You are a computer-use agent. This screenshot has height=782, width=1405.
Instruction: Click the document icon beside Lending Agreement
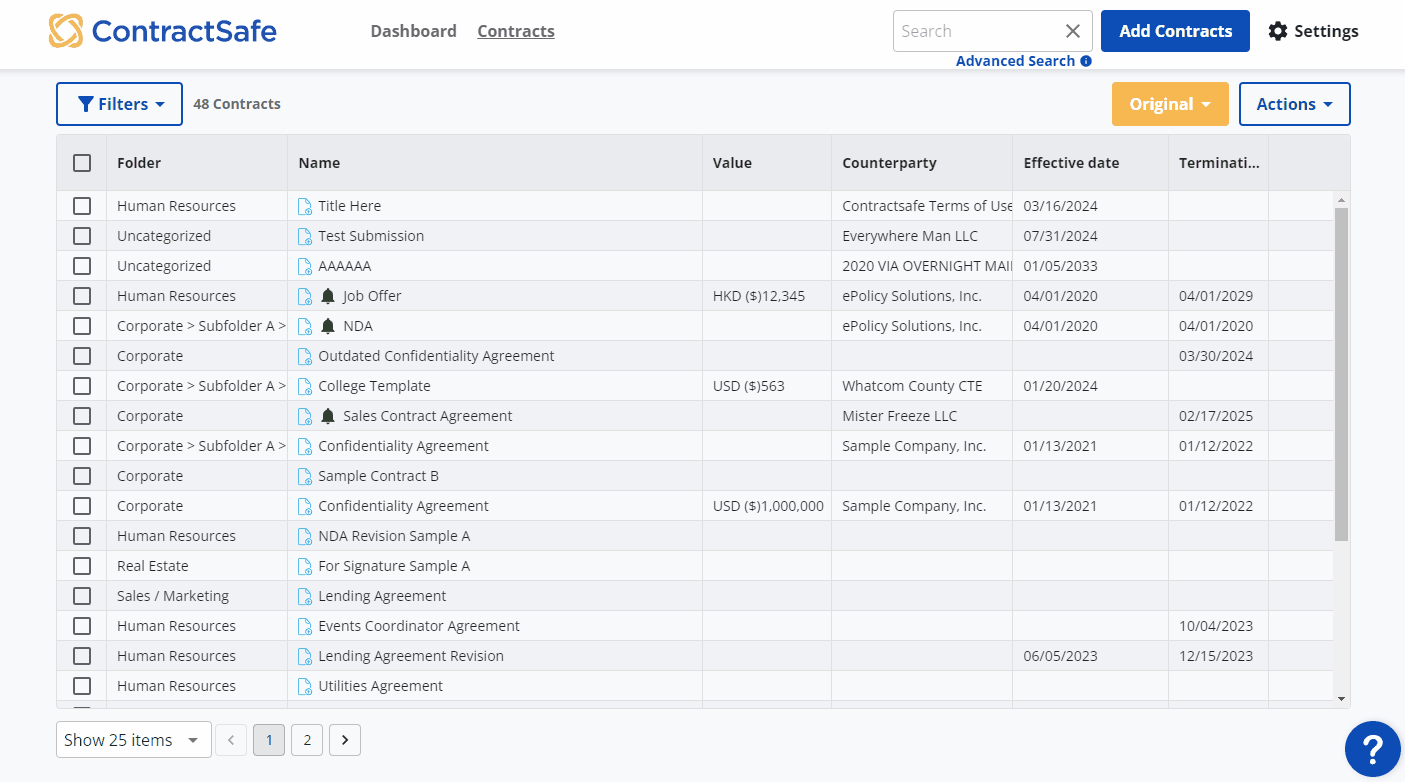(305, 596)
